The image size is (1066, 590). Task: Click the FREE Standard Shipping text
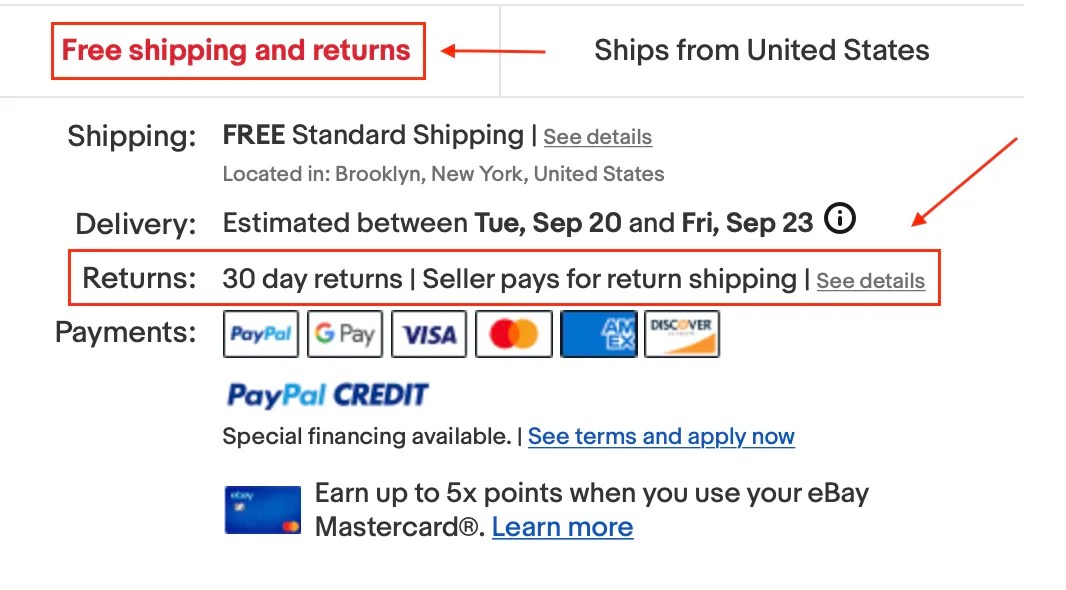(372, 135)
